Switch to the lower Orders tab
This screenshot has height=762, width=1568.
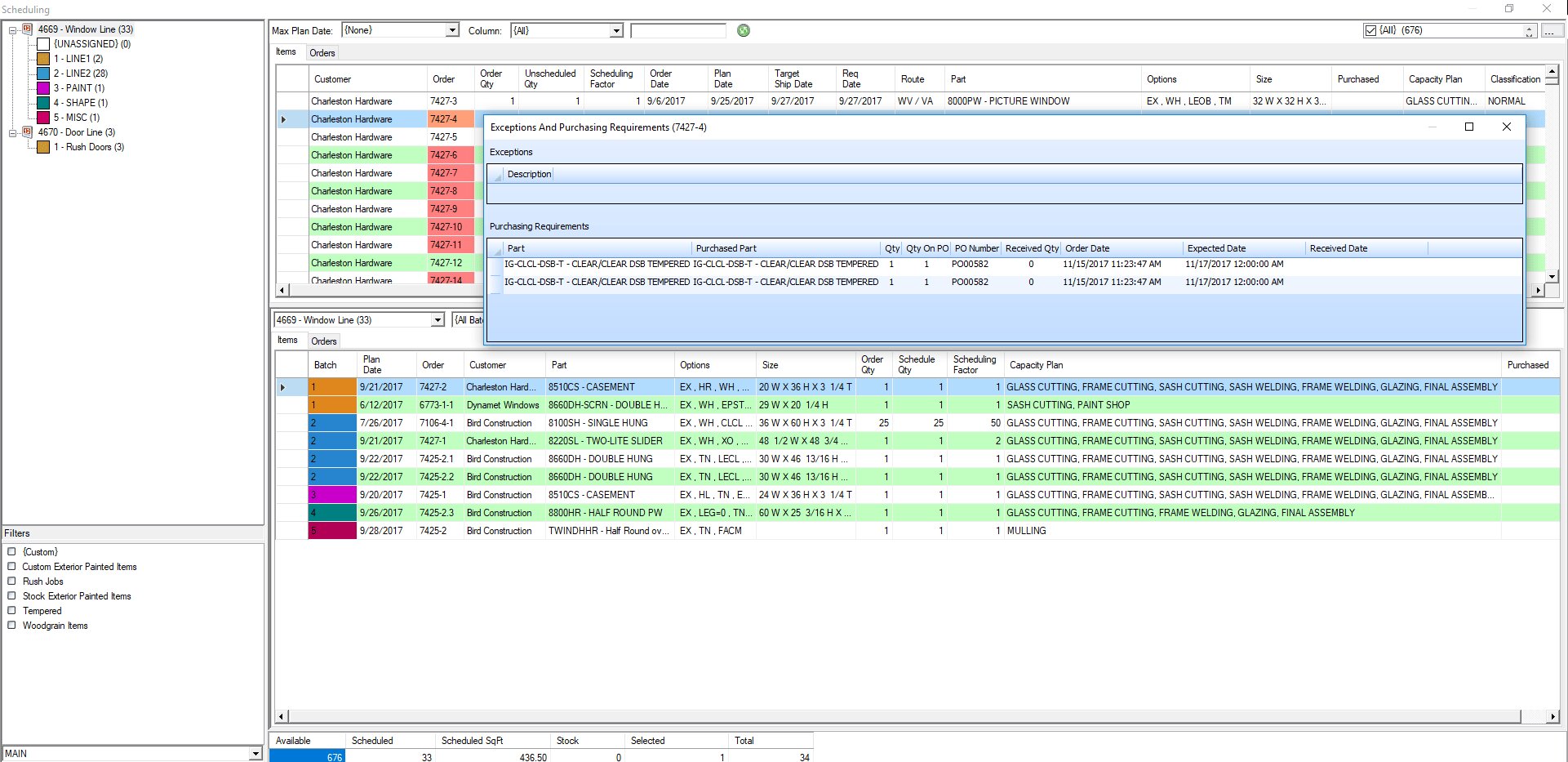pos(324,341)
